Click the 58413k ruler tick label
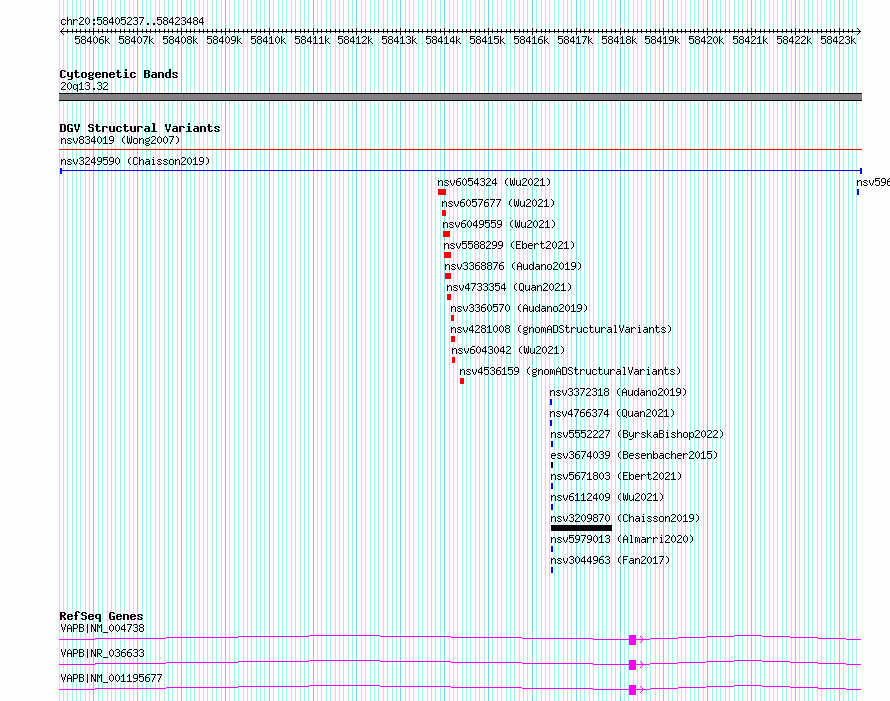 coord(399,40)
